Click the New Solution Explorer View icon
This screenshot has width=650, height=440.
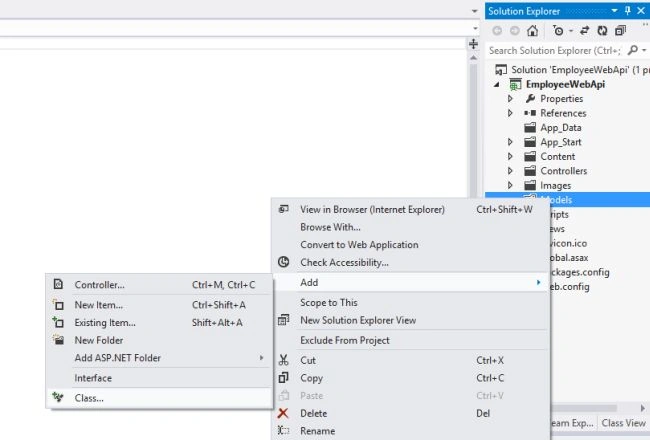pyautogui.click(x=284, y=320)
